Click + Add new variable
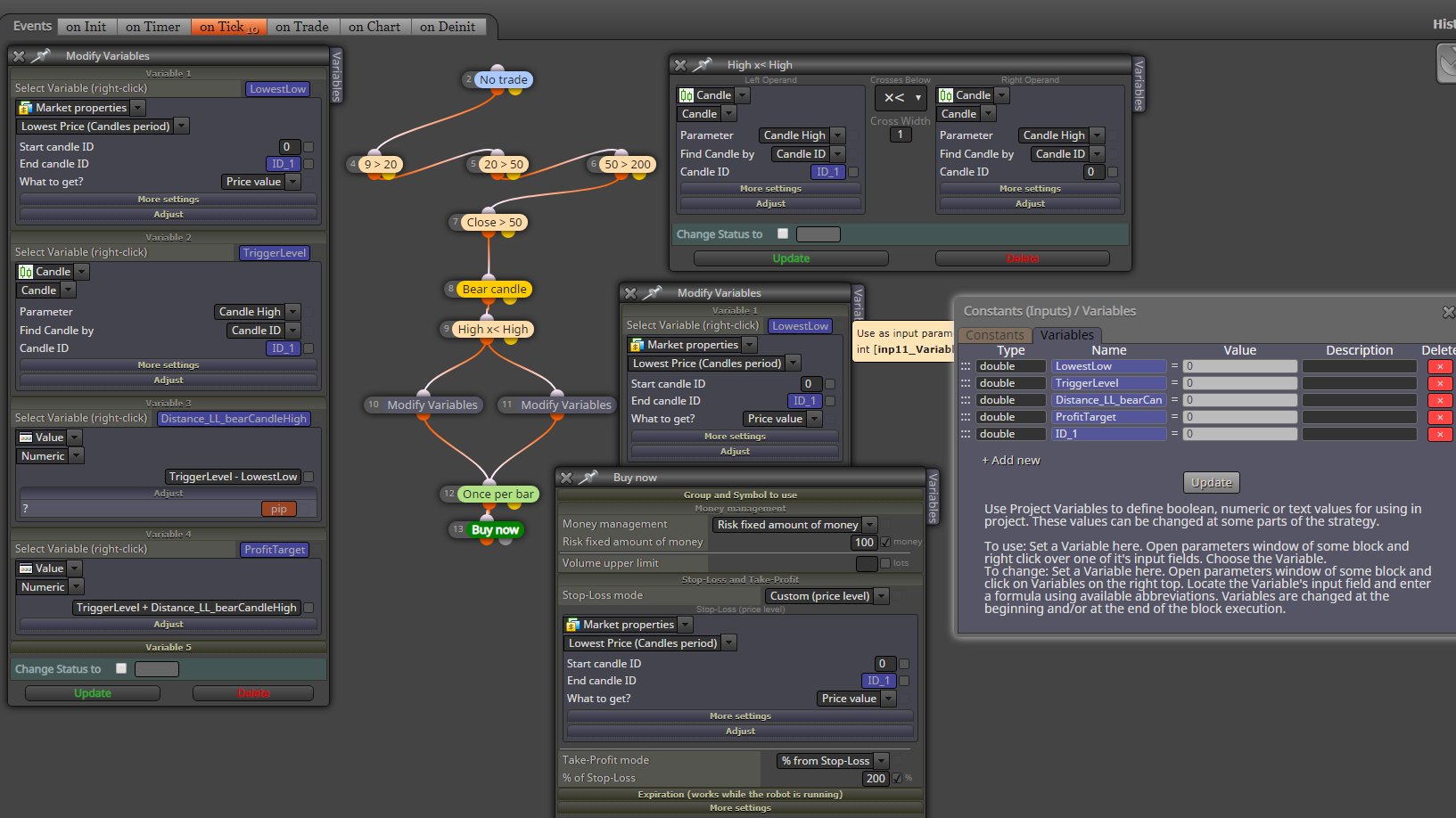The image size is (1456, 818). 1011,461
